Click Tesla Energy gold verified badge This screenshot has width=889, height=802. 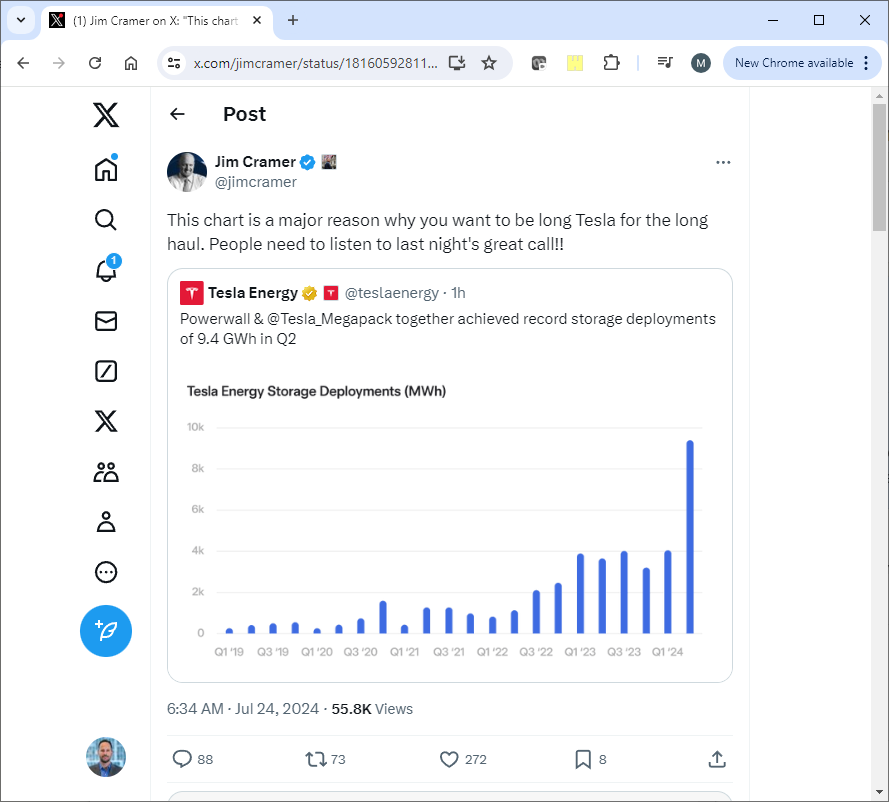coord(310,293)
